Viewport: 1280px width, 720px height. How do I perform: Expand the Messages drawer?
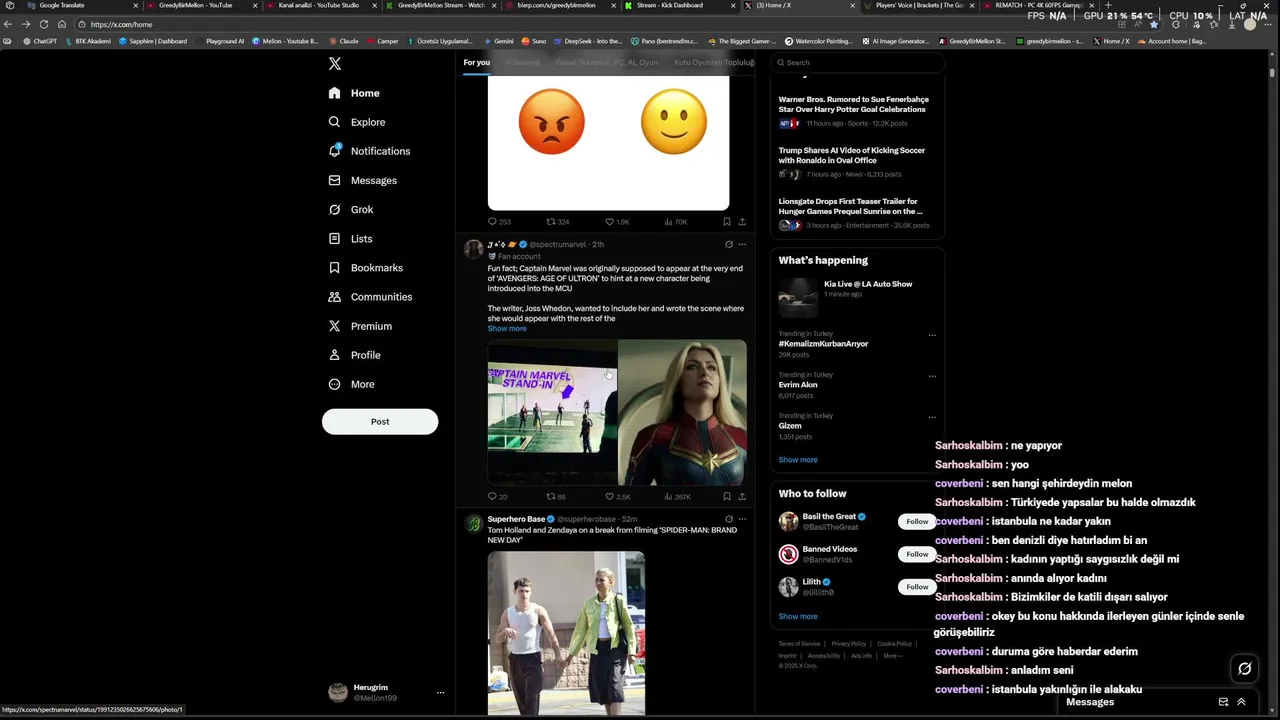click(x=1242, y=702)
